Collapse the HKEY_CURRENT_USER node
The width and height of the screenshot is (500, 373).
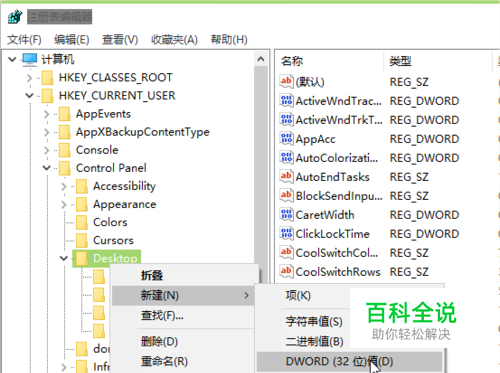click(x=29, y=96)
